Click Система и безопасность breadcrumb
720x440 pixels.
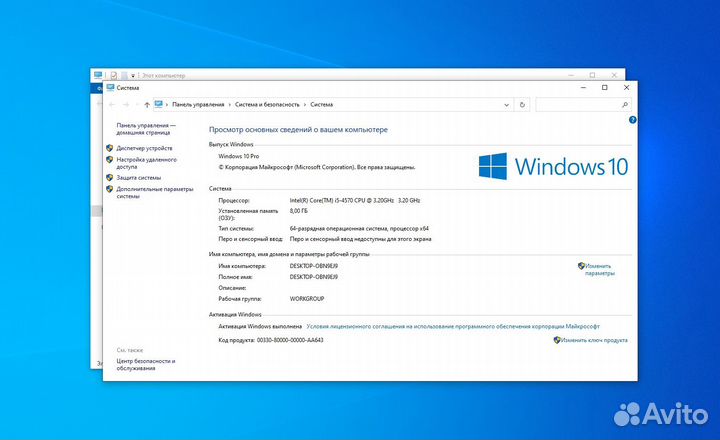pos(267,104)
